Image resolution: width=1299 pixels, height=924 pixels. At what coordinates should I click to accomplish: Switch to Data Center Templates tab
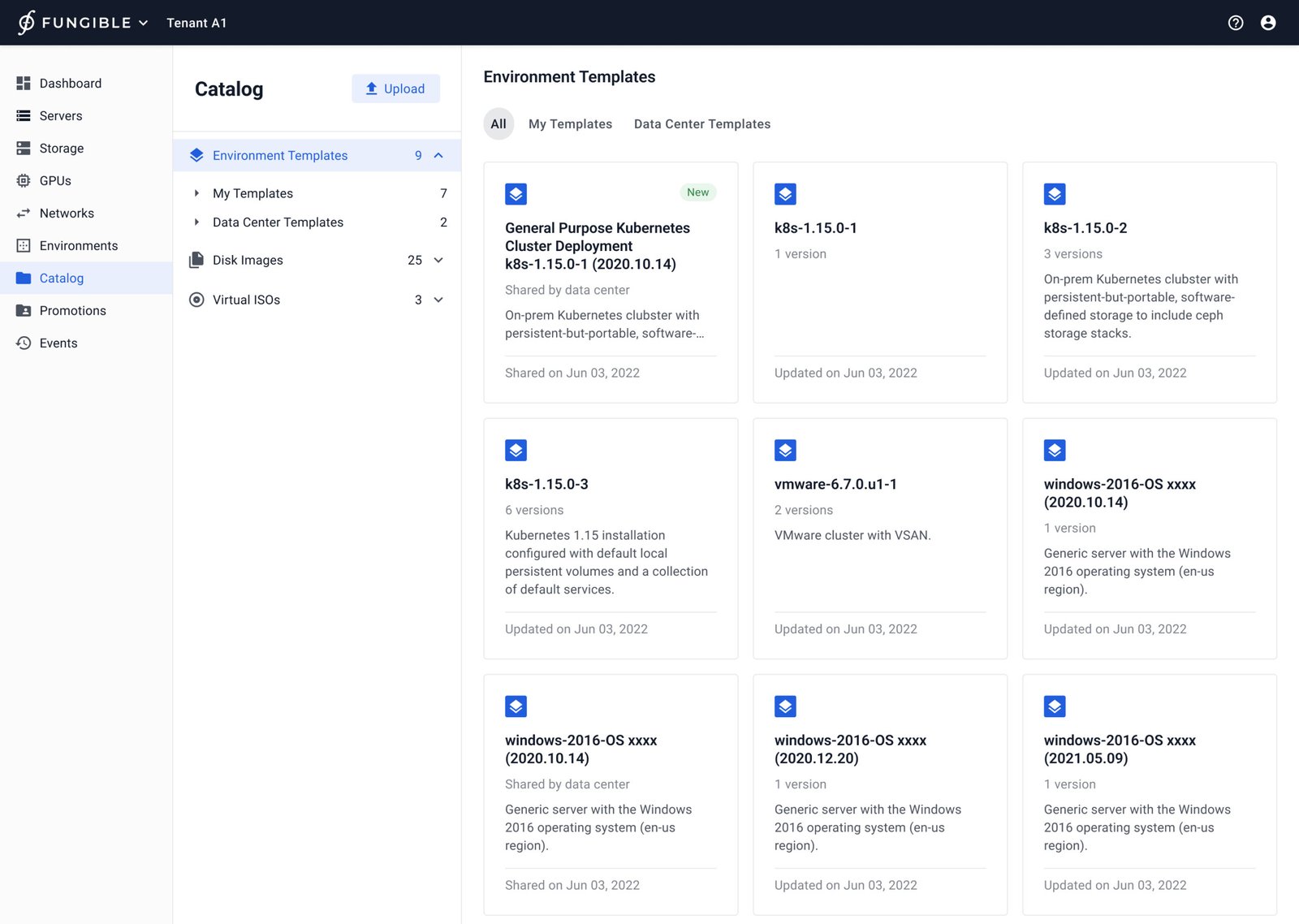[x=701, y=124]
